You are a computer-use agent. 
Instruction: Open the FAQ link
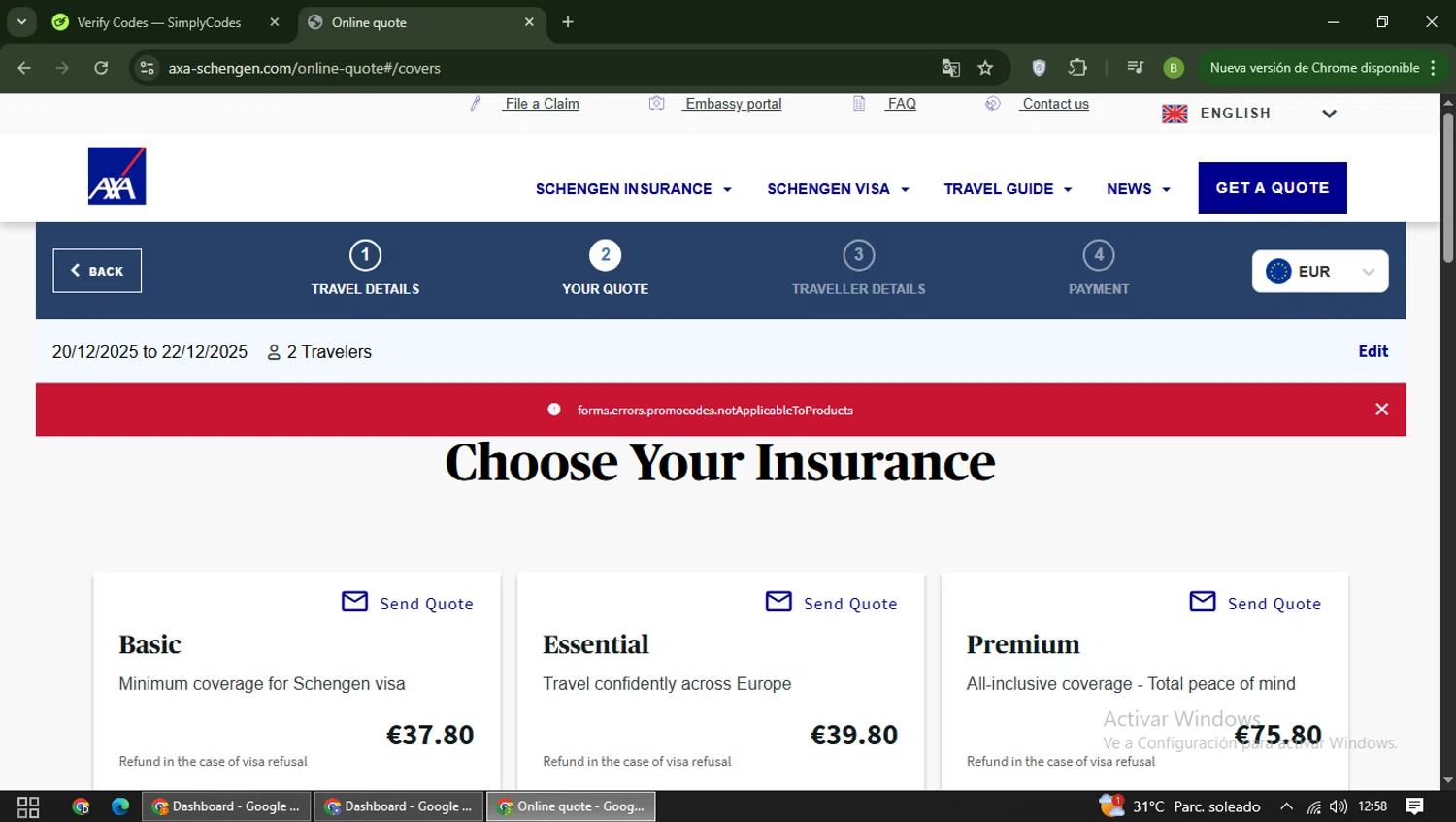pos(901,104)
